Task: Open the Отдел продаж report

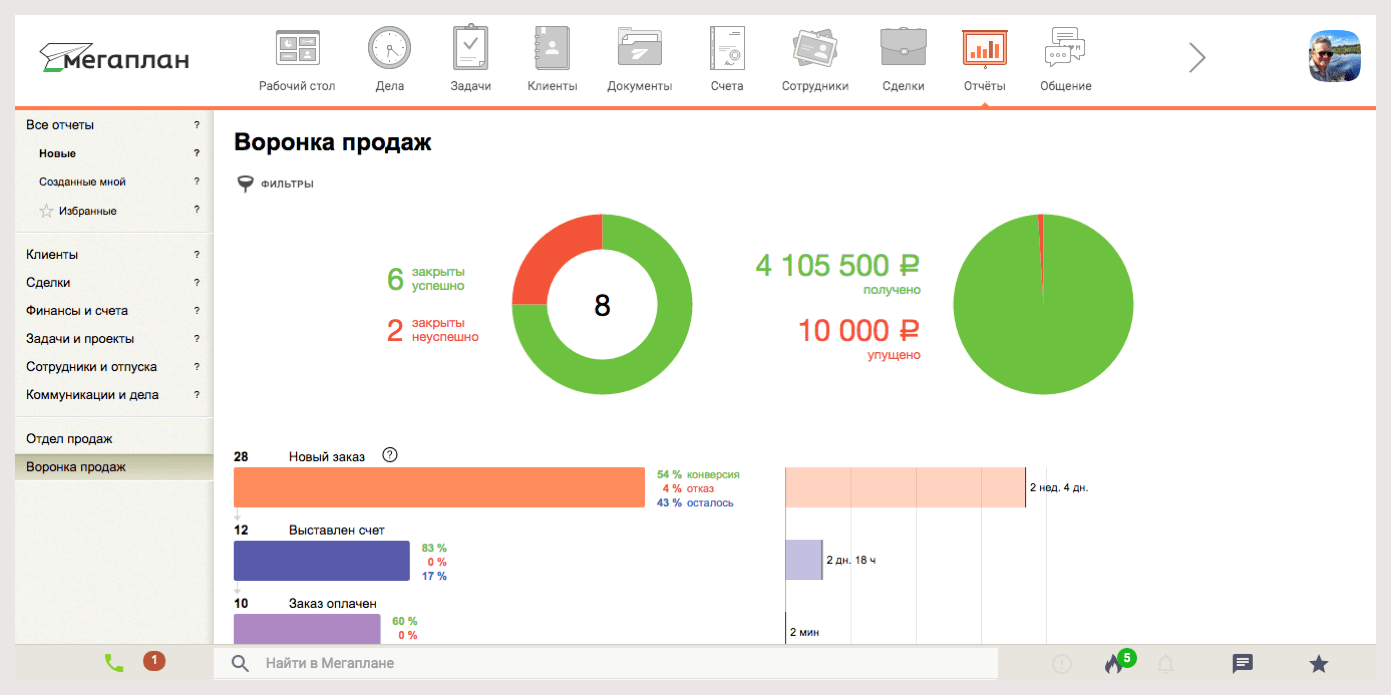Action: 69,439
